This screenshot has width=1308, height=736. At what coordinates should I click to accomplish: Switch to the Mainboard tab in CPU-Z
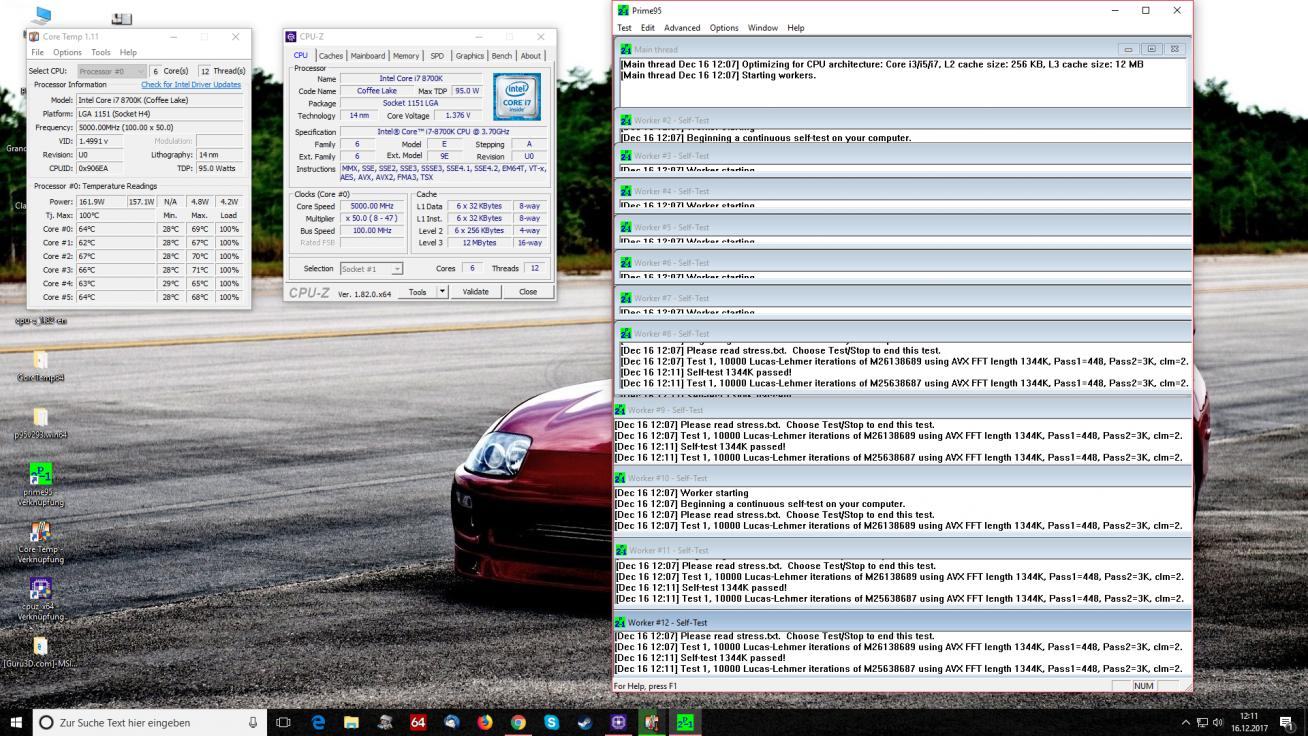tap(367, 56)
